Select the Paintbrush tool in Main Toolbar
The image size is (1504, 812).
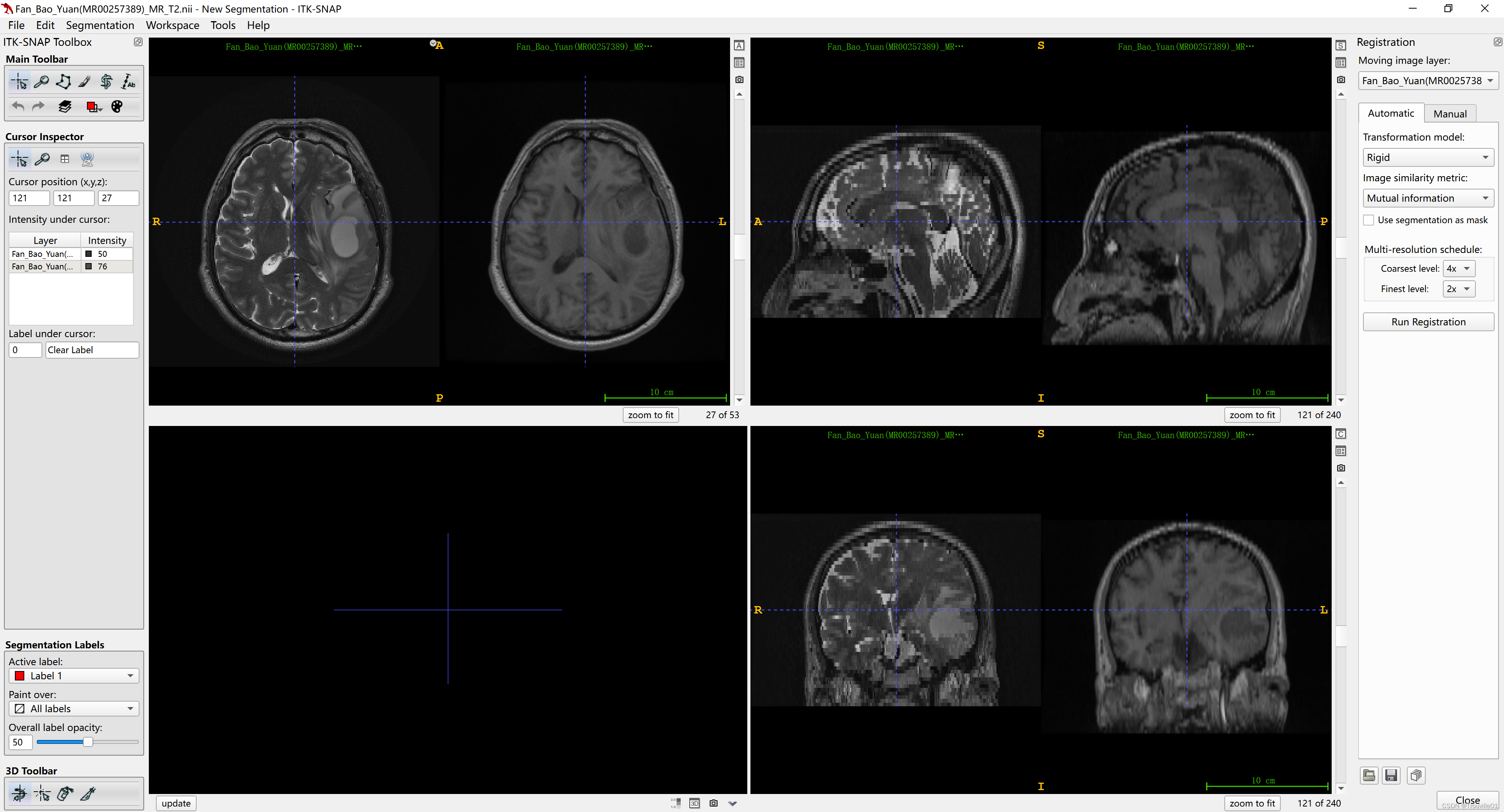pyautogui.click(x=85, y=82)
